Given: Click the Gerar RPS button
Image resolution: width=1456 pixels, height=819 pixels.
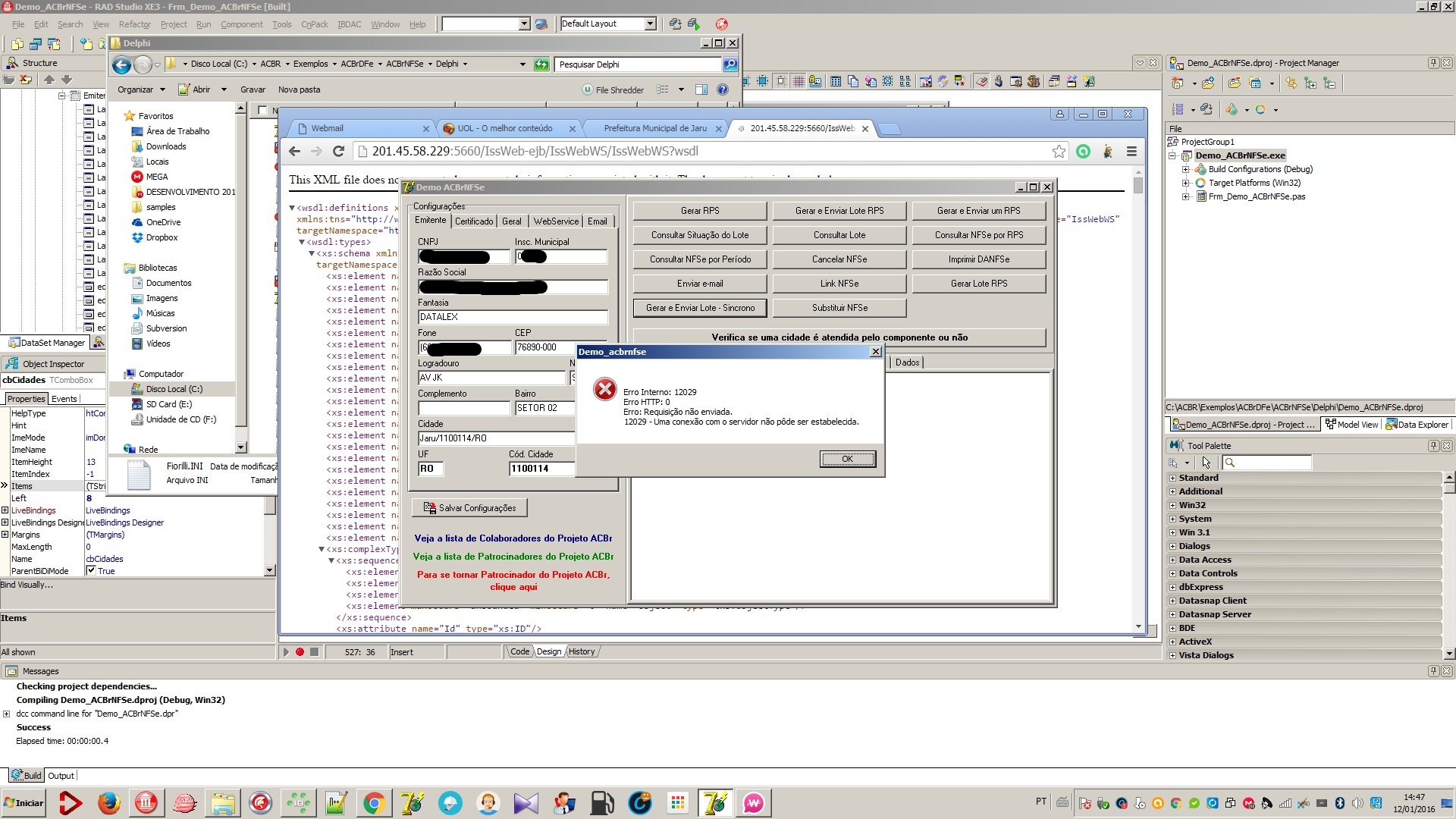Looking at the screenshot, I should [699, 211].
